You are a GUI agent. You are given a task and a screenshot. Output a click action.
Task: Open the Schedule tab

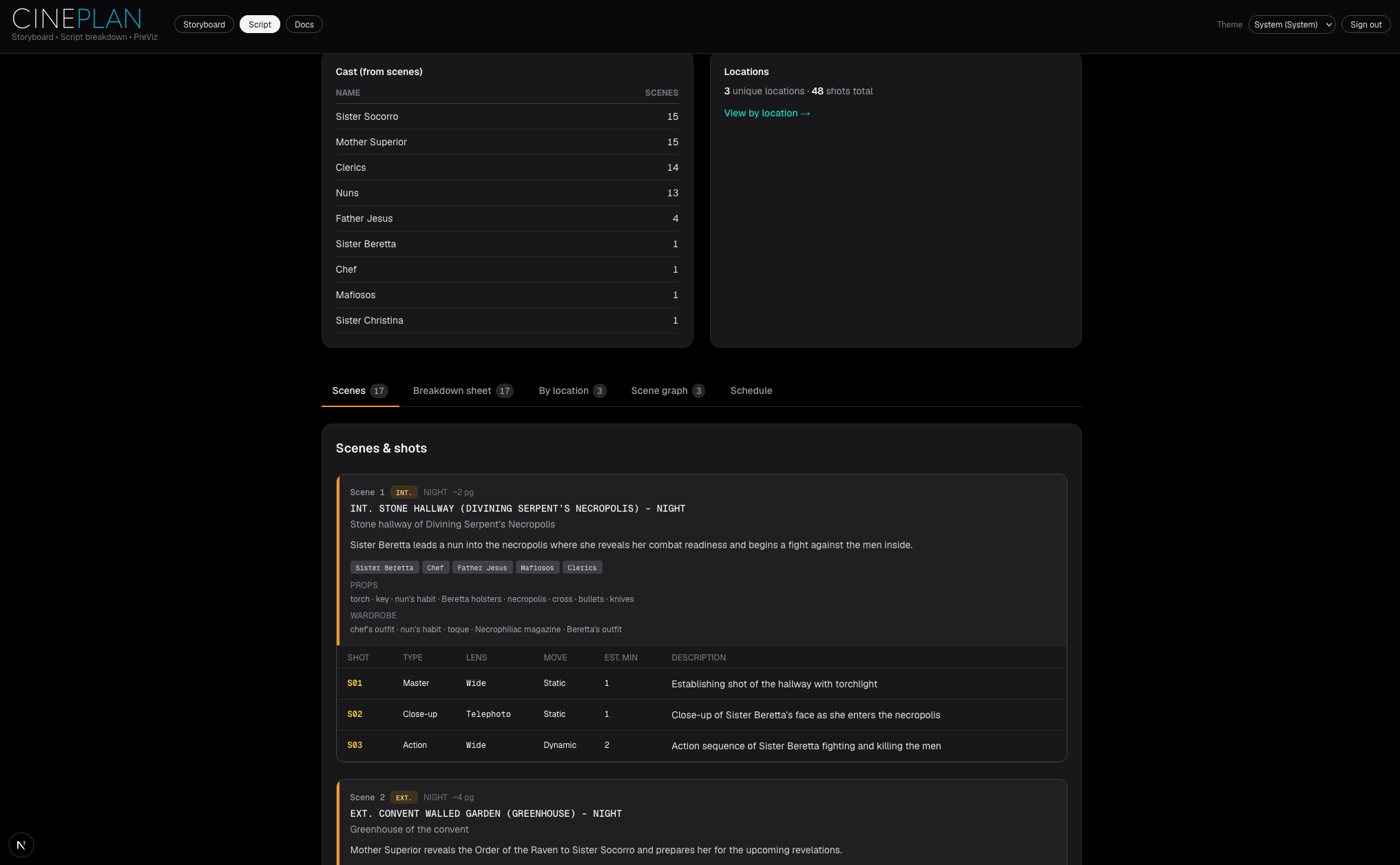[x=751, y=390]
